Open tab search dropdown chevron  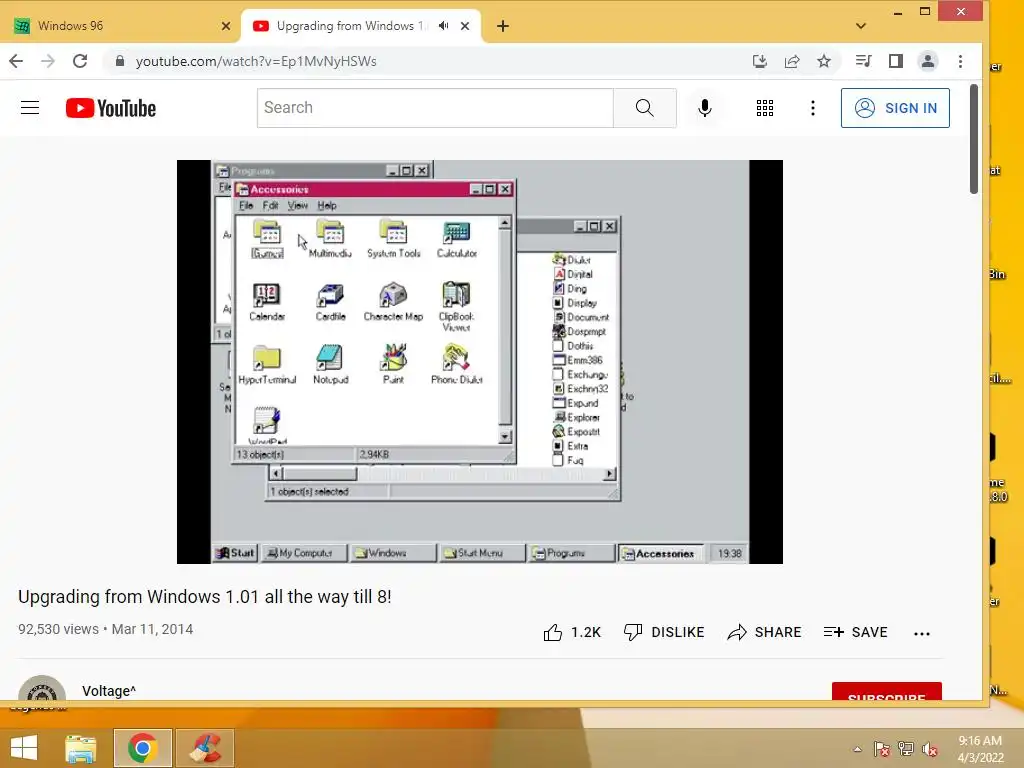(861, 26)
